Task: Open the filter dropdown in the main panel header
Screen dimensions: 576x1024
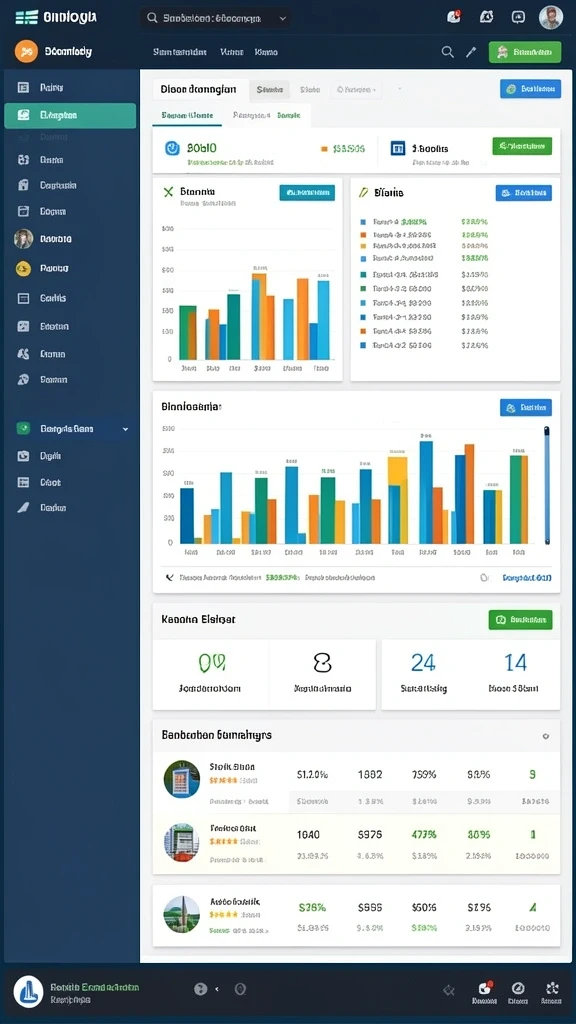Action: point(355,89)
